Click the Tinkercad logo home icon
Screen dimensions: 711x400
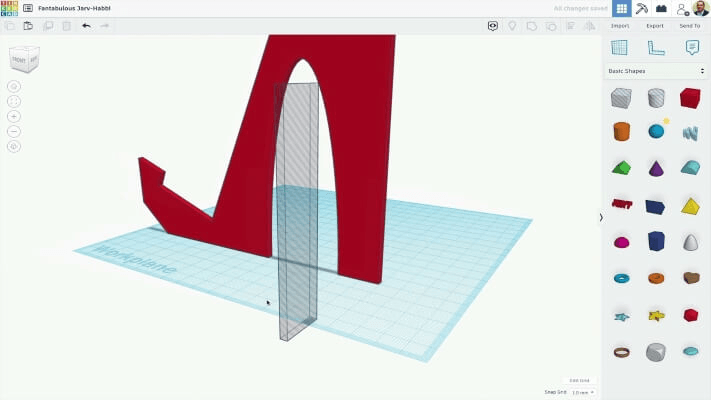click(x=9, y=7)
